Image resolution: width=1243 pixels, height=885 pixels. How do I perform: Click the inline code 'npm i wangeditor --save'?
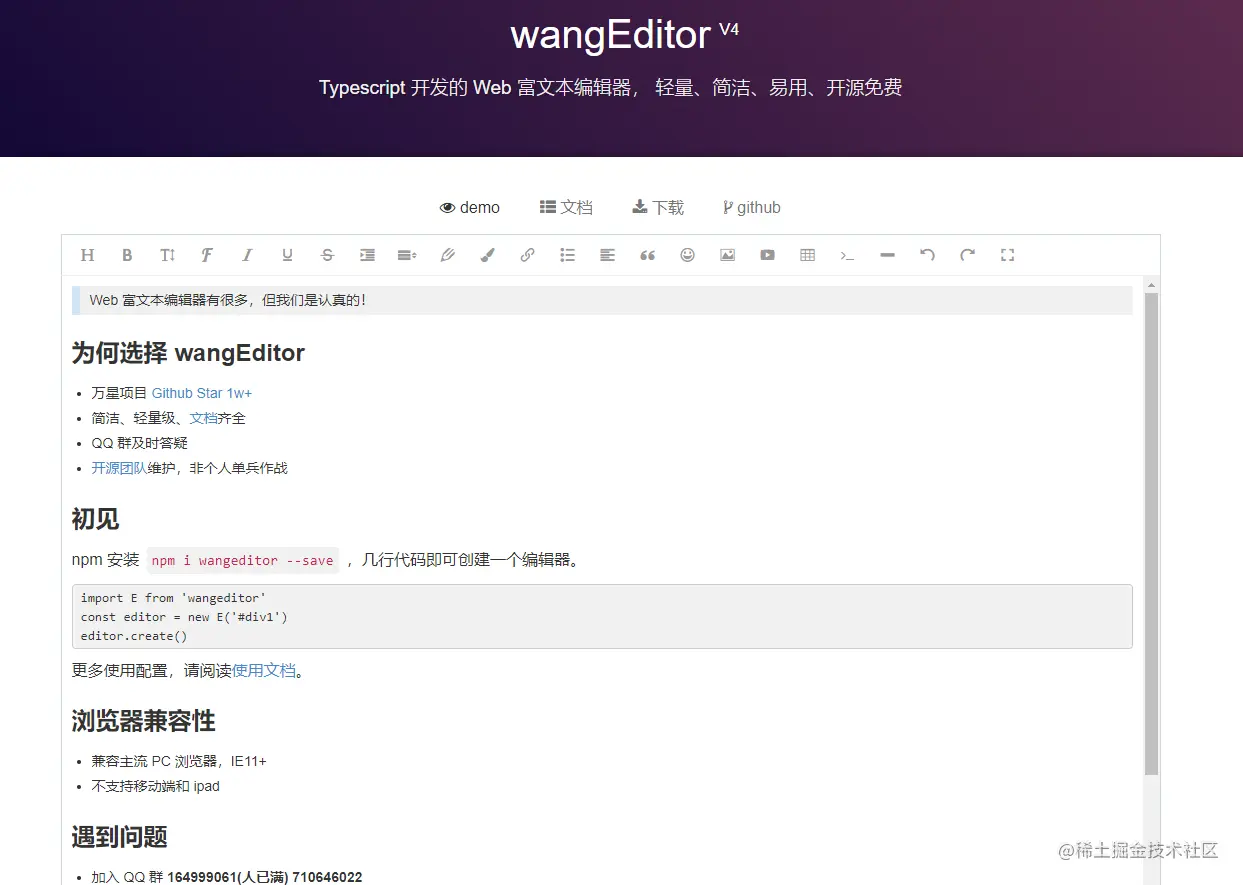coord(243,560)
